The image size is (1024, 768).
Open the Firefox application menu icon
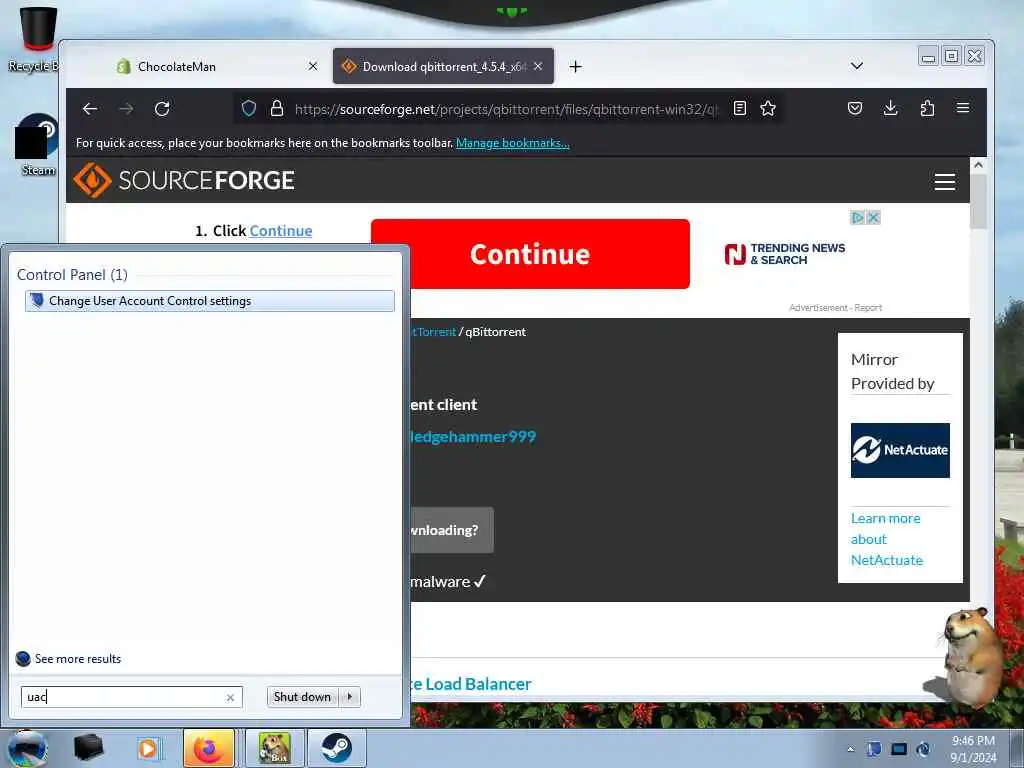tap(963, 108)
